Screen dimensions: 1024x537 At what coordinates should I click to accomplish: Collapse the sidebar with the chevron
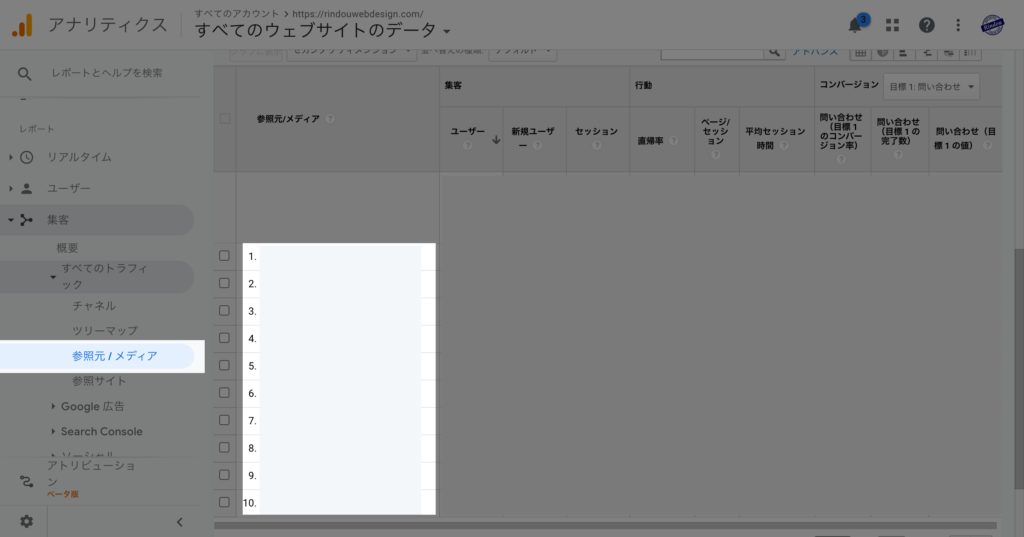click(x=180, y=522)
